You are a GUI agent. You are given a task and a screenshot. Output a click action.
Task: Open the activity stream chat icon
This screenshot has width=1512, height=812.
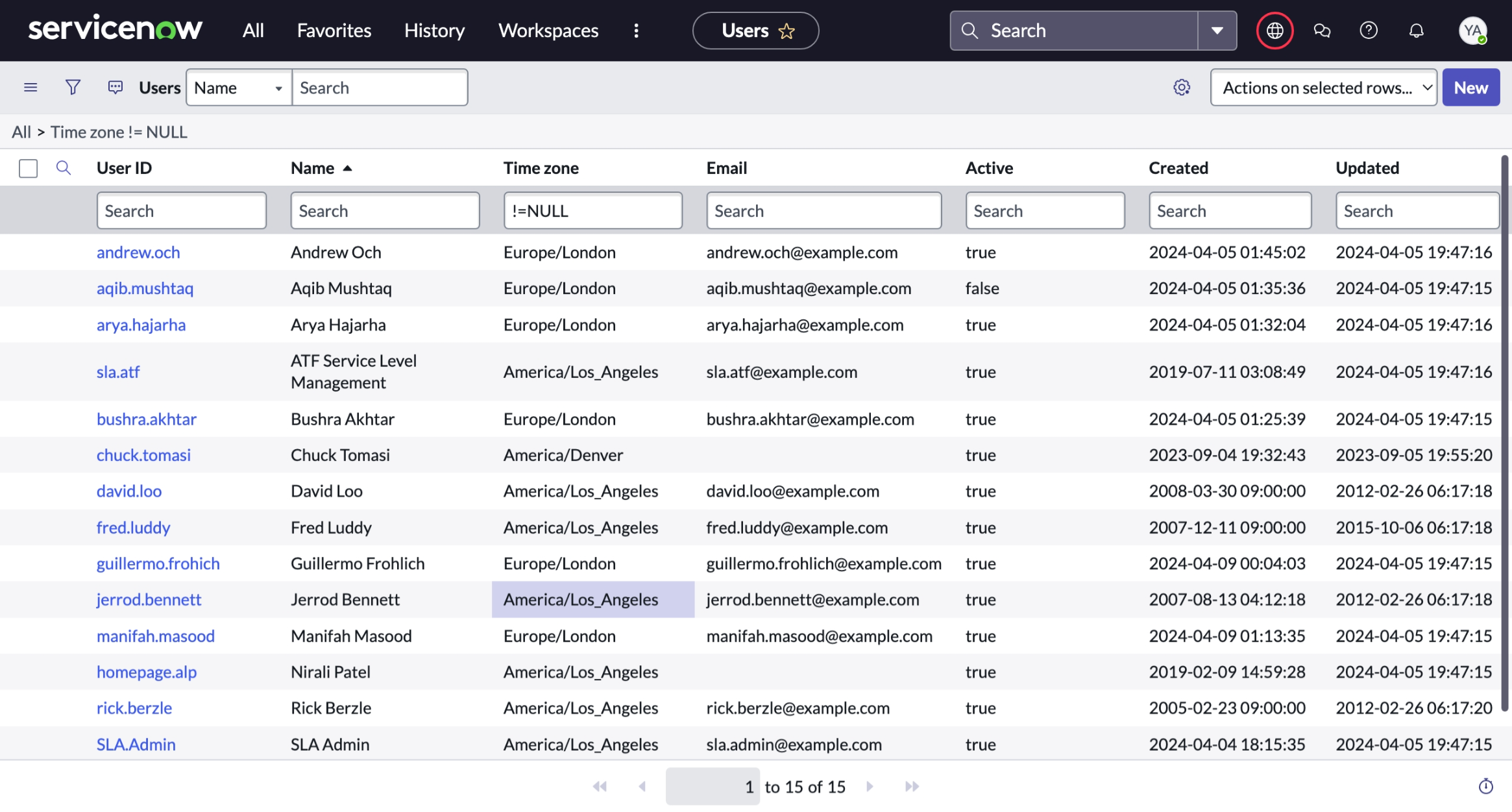tap(115, 87)
